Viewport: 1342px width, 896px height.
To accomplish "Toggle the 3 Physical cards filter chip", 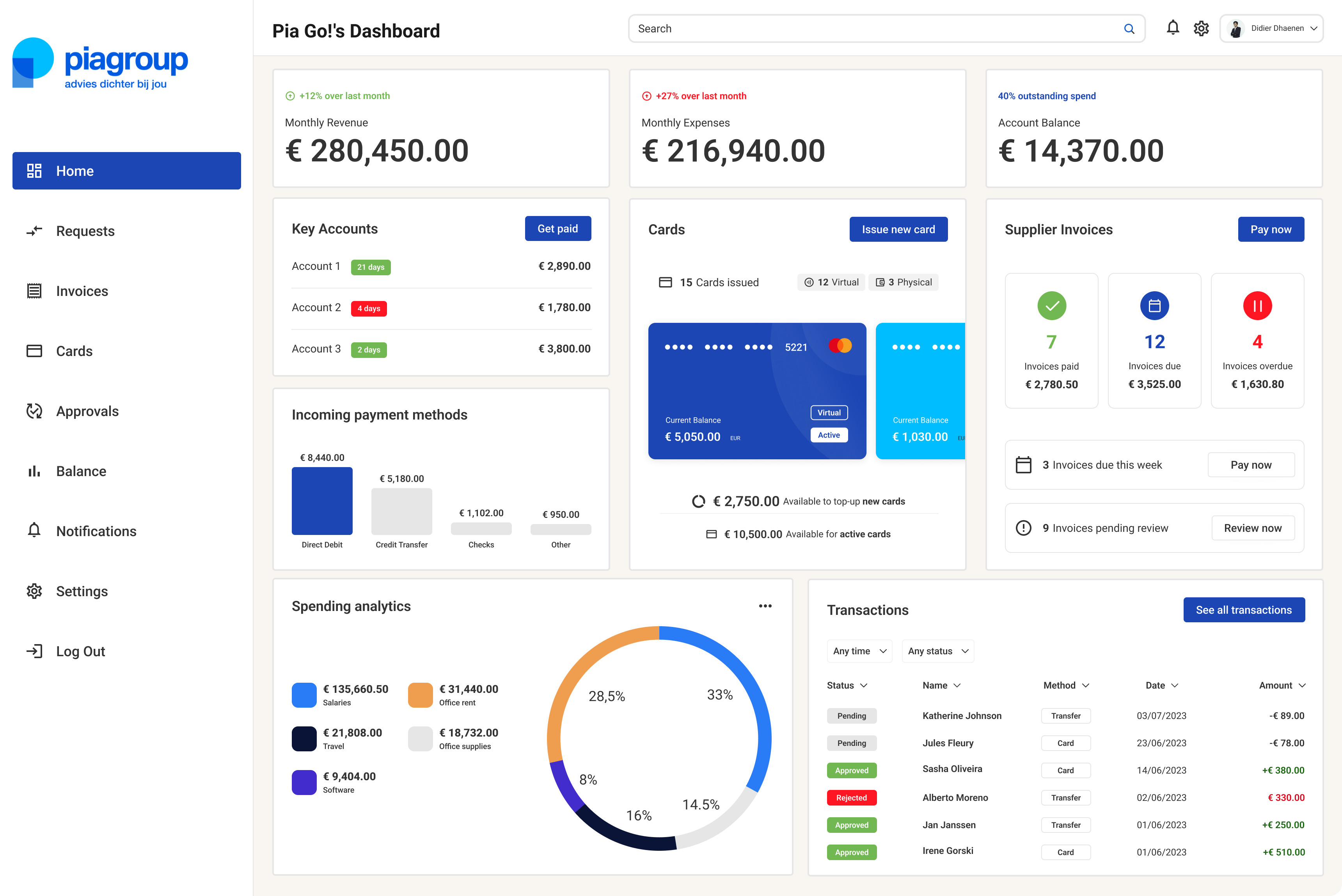I will (x=903, y=282).
